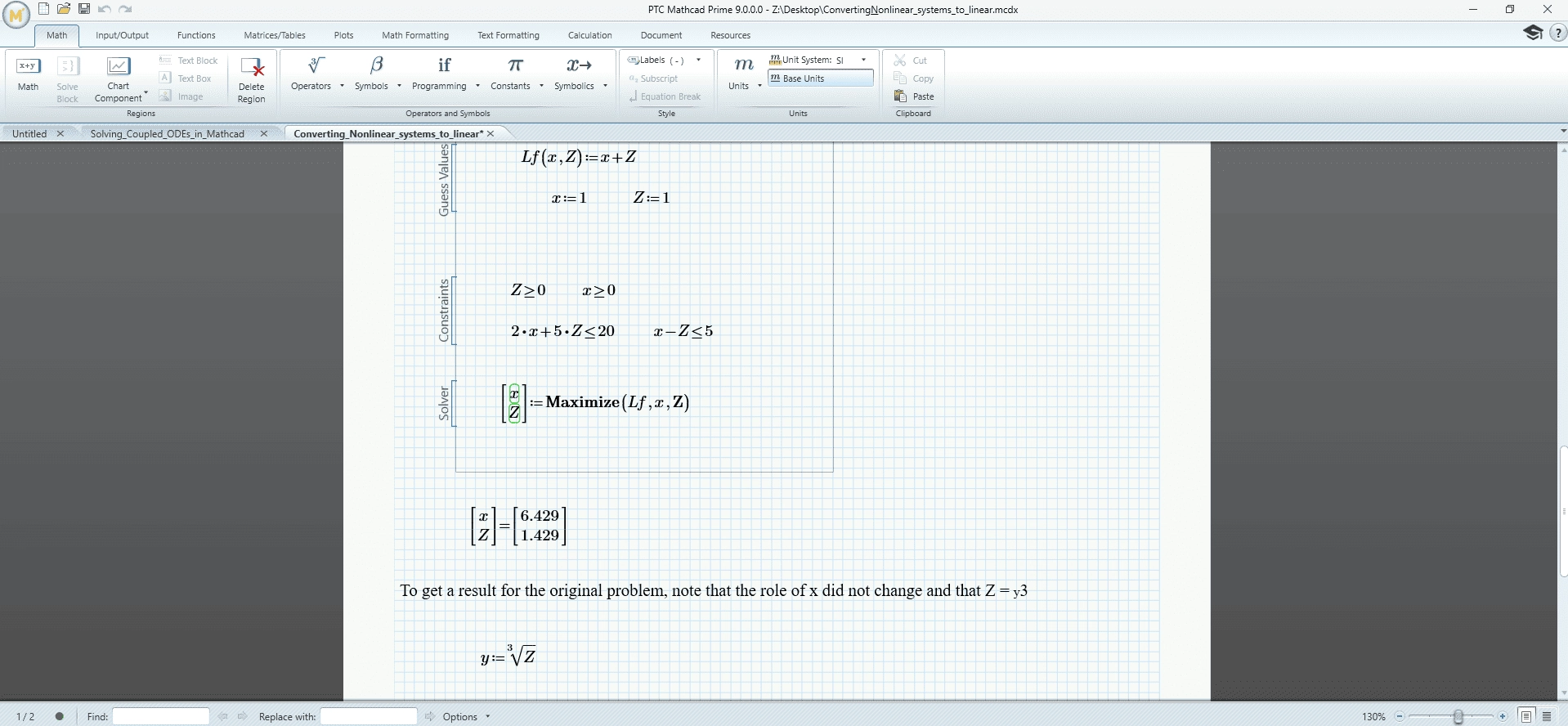Open the Constants palette

(x=511, y=74)
